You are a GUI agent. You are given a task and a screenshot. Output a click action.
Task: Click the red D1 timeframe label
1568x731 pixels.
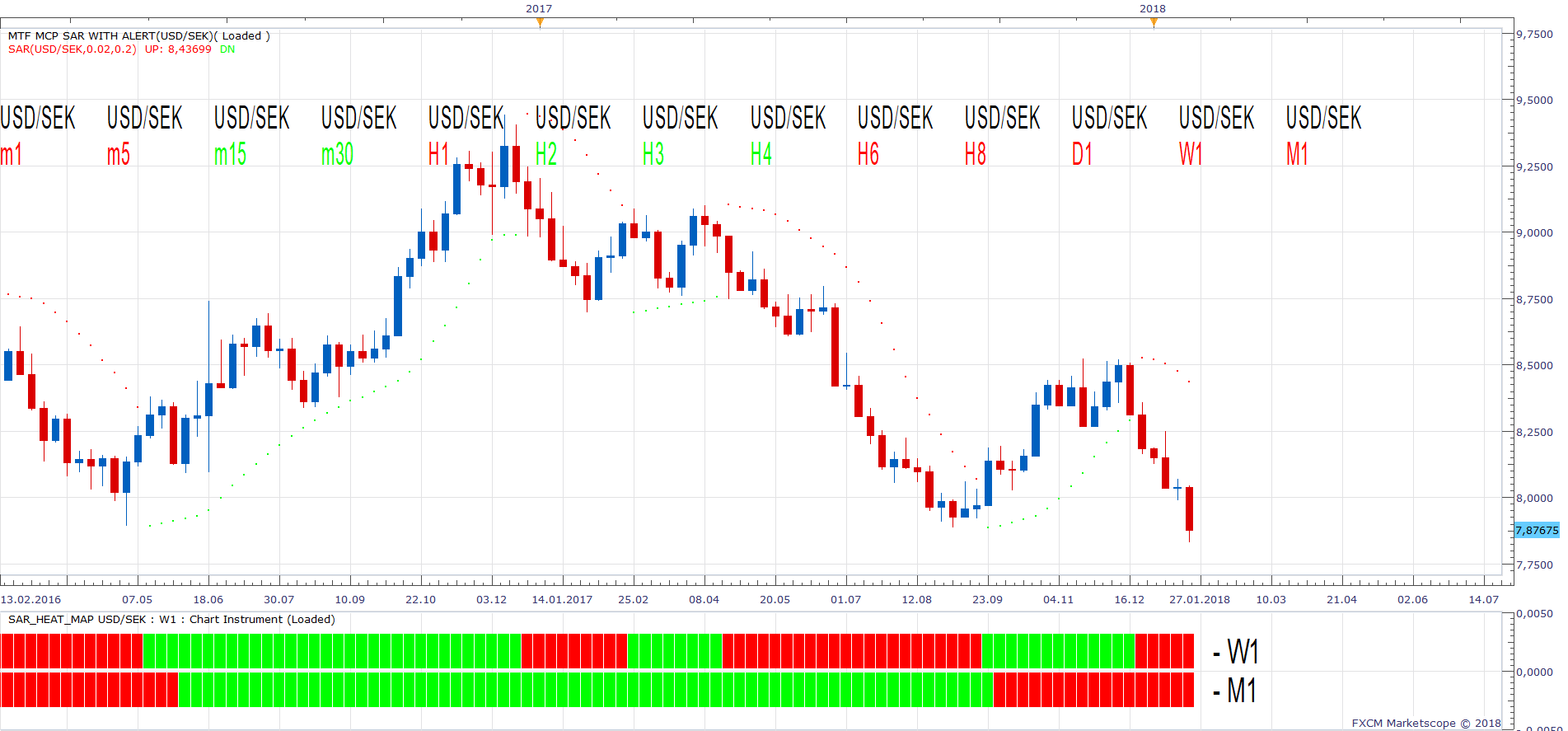1082,154
